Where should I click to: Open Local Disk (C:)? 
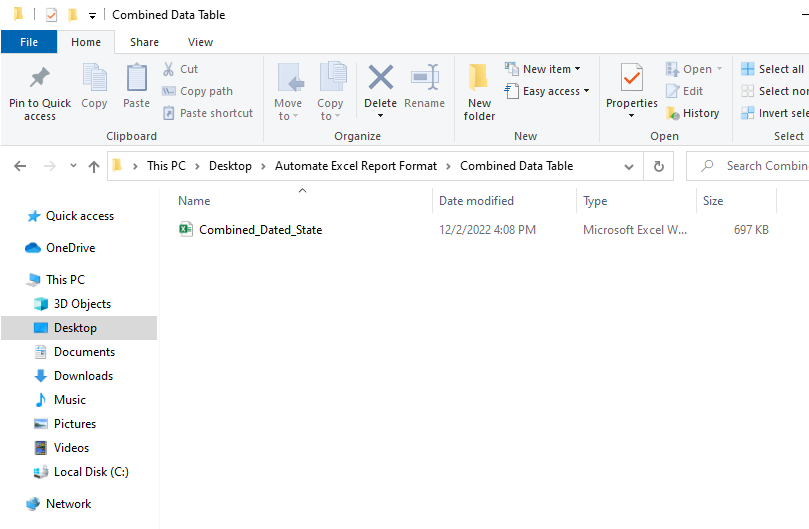[x=82, y=472]
